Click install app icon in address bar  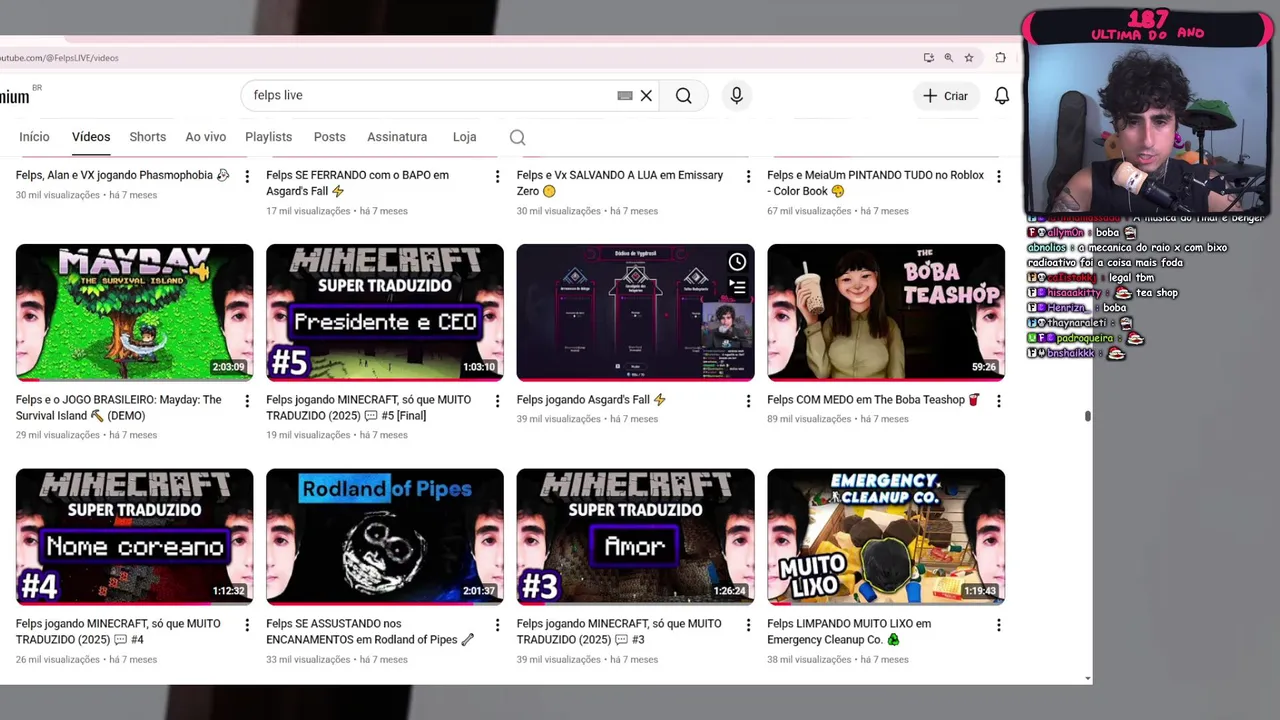929,58
